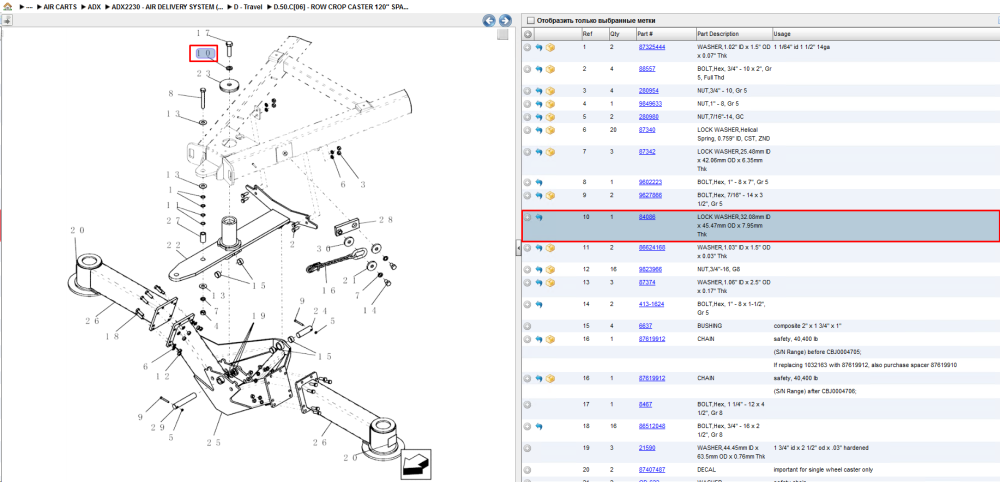Click blue arrow icon for Ref 1
Screen dimensions: 1000x482
538,47
